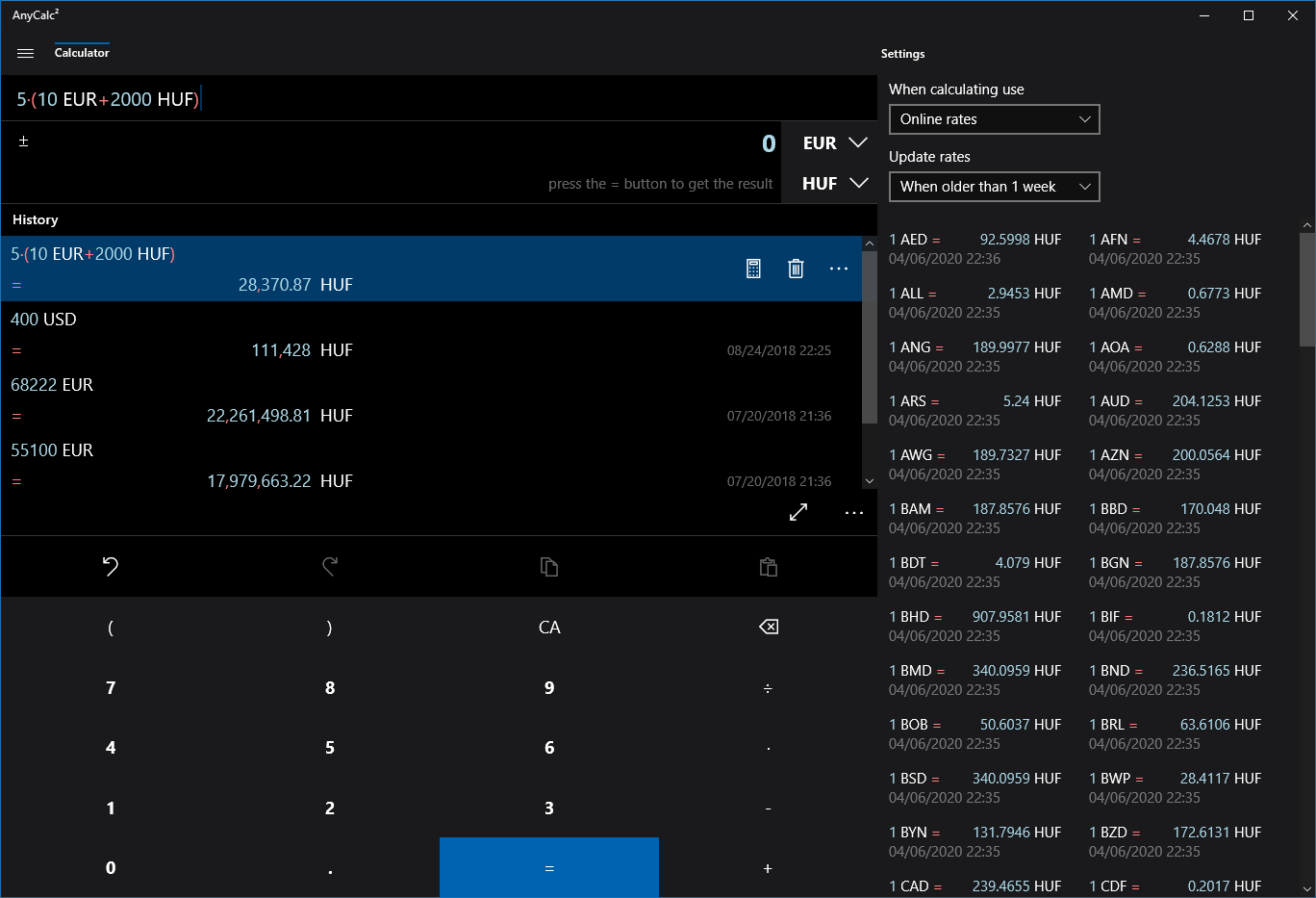Click the calculator icon on selected history row
This screenshot has width=1316, height=898.
[x=753, y=269]
